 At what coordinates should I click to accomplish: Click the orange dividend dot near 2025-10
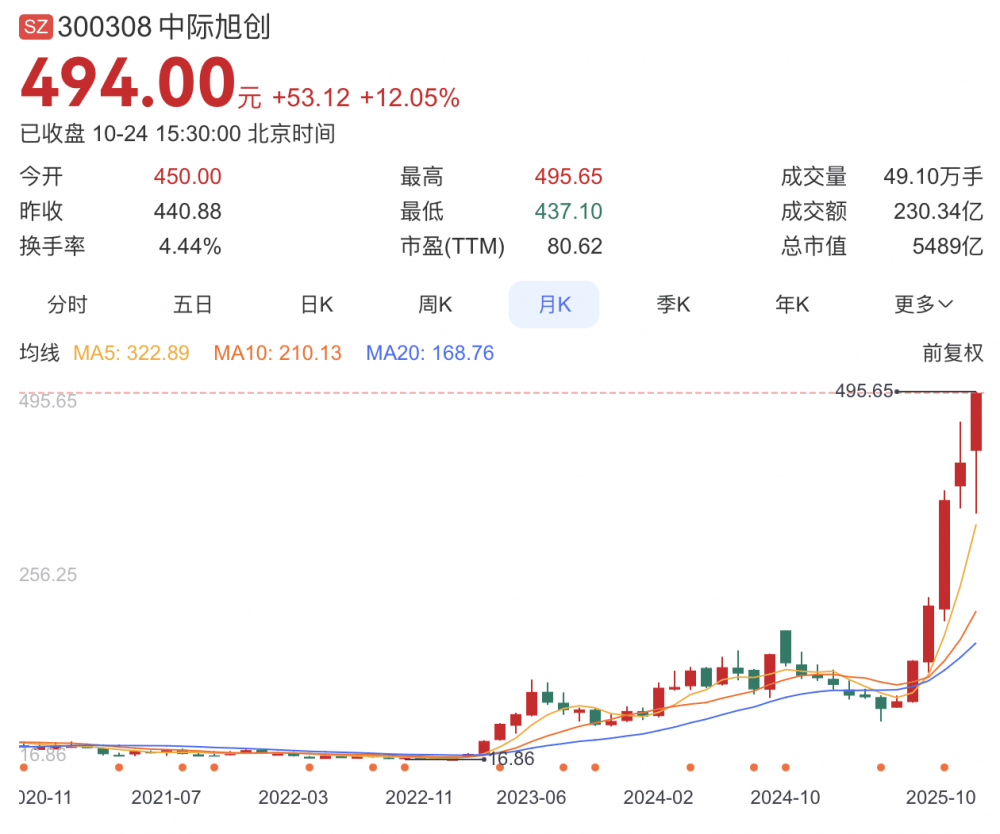(943, 769)
